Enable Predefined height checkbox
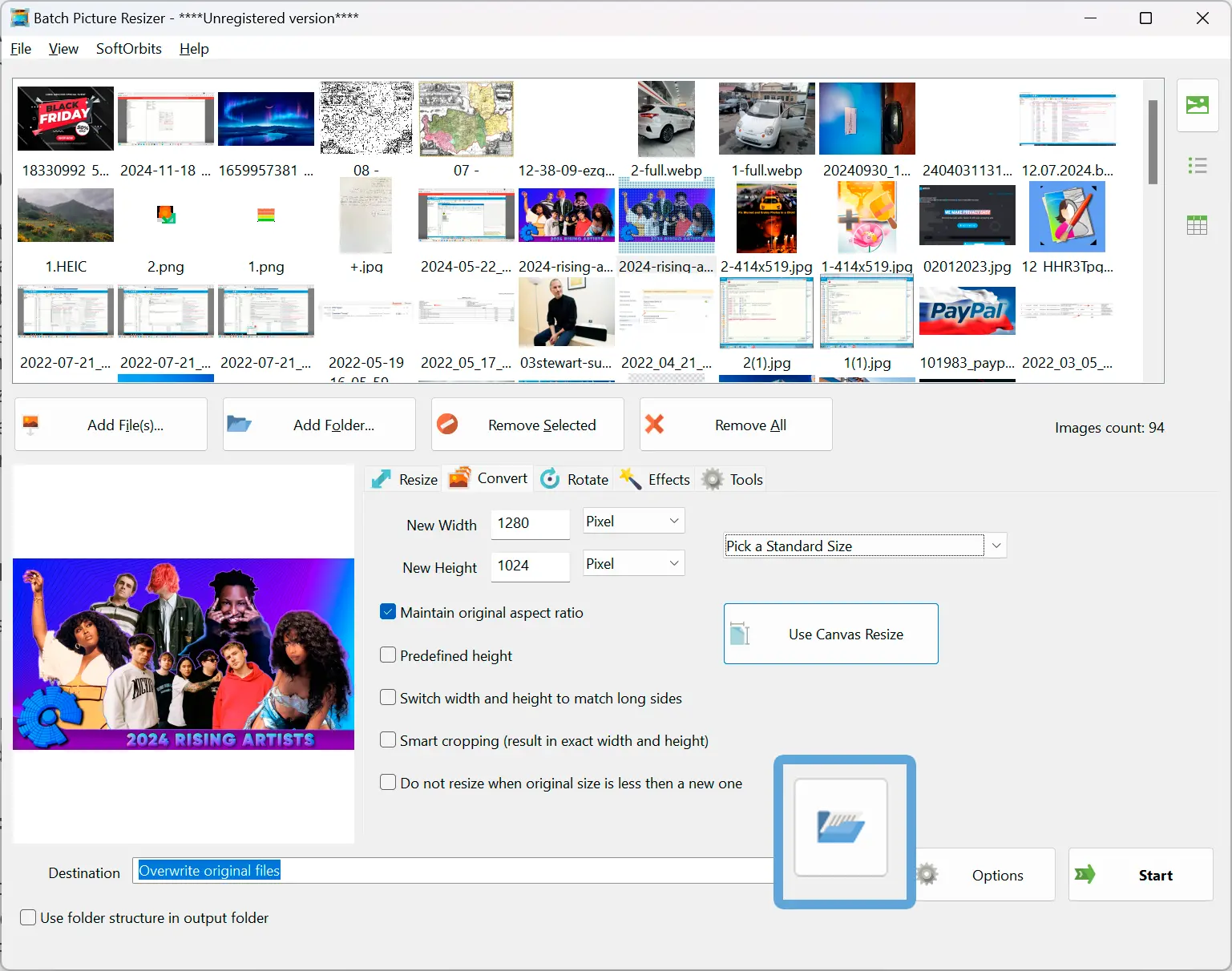1232x971 pixels. pyautogui.click(x=388, y=655)
